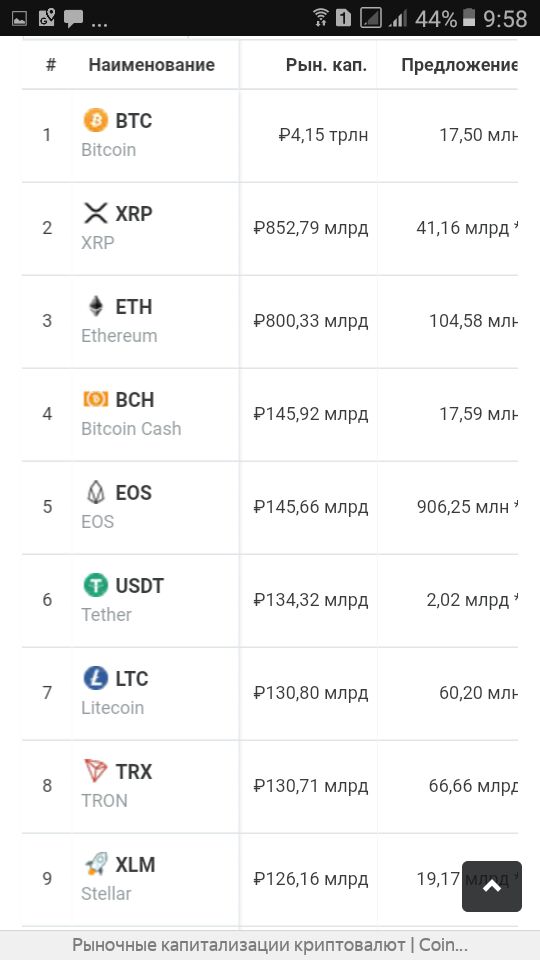540x960 pixels.
Task: Sort by the Предложение column header
Action: tap(459, 65)
